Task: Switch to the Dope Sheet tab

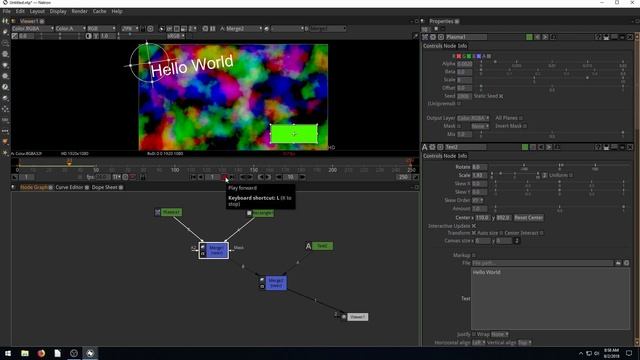Action: tap(104, 187)
